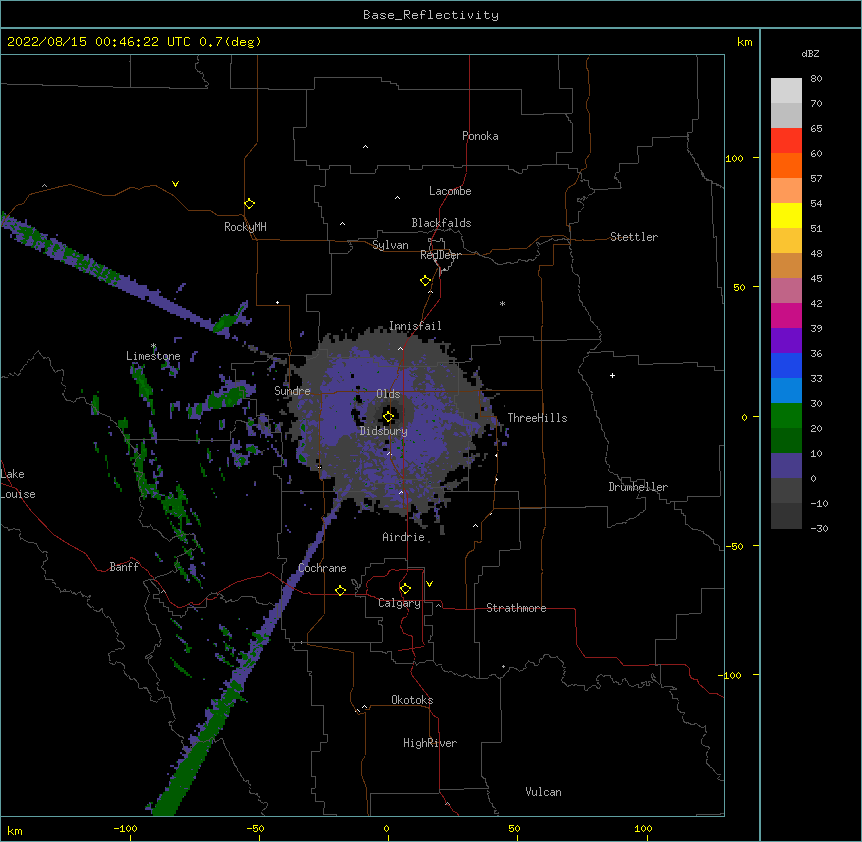862x842 pixels.
Task: Click the Calgary city label
Action: [x=399, y=603]
